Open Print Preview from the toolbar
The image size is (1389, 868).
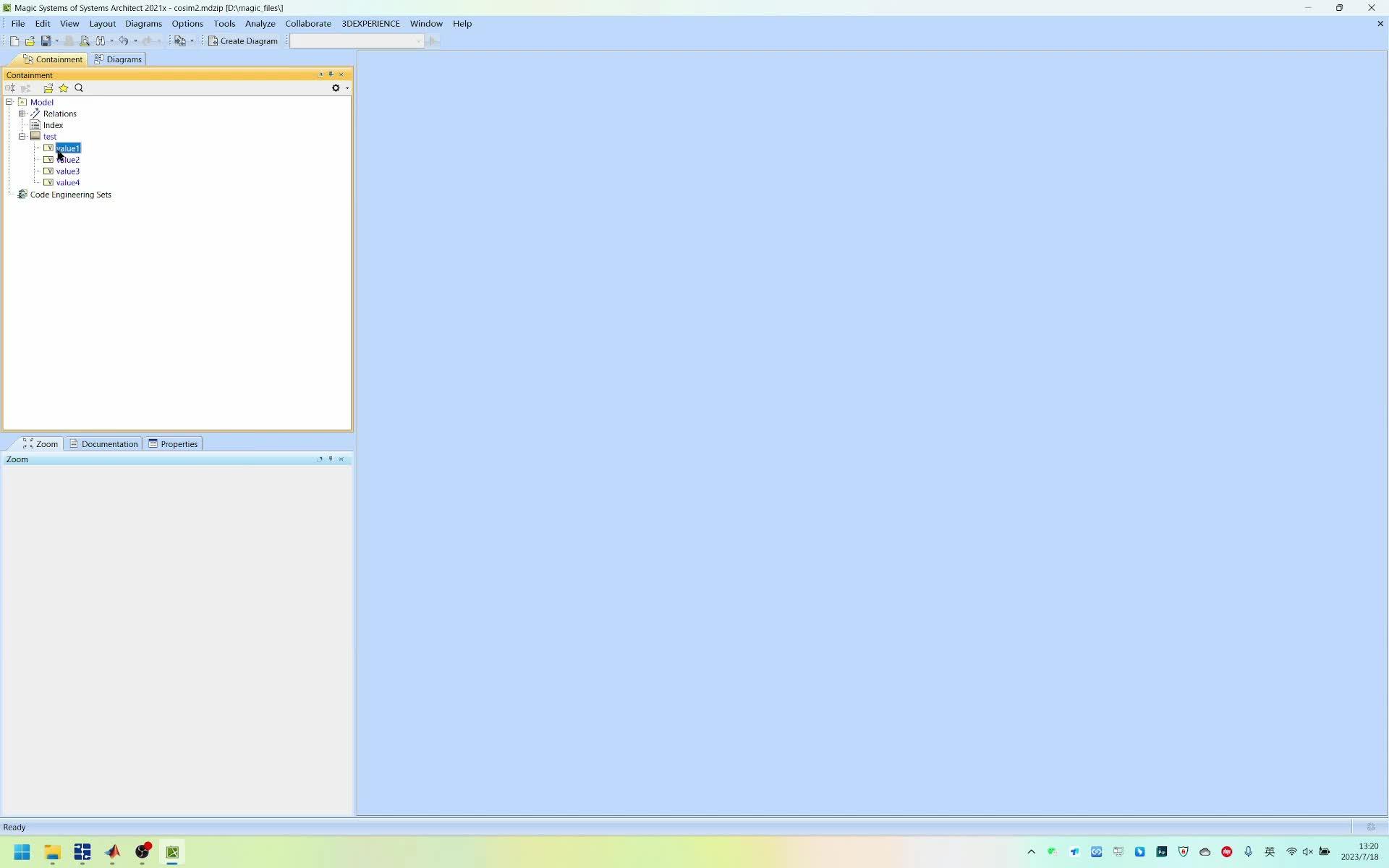(85, 41)
